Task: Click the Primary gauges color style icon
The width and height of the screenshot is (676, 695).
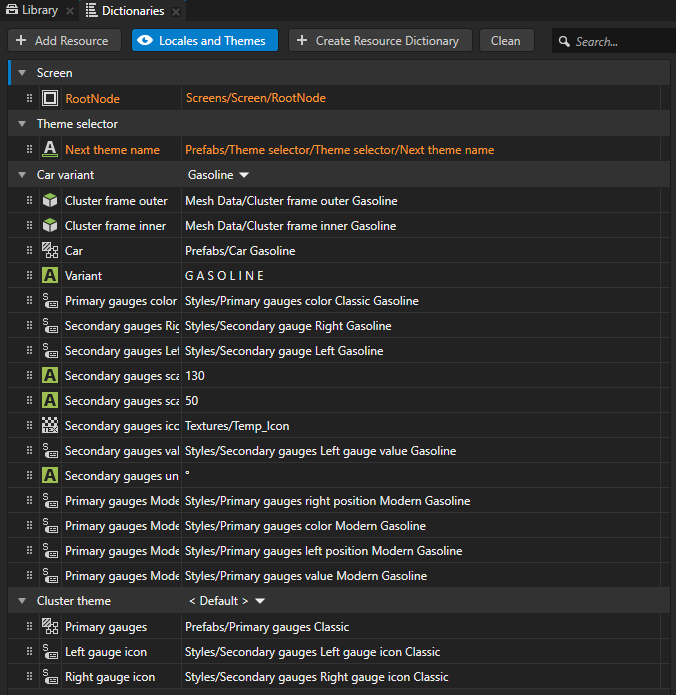Action: 50,301
